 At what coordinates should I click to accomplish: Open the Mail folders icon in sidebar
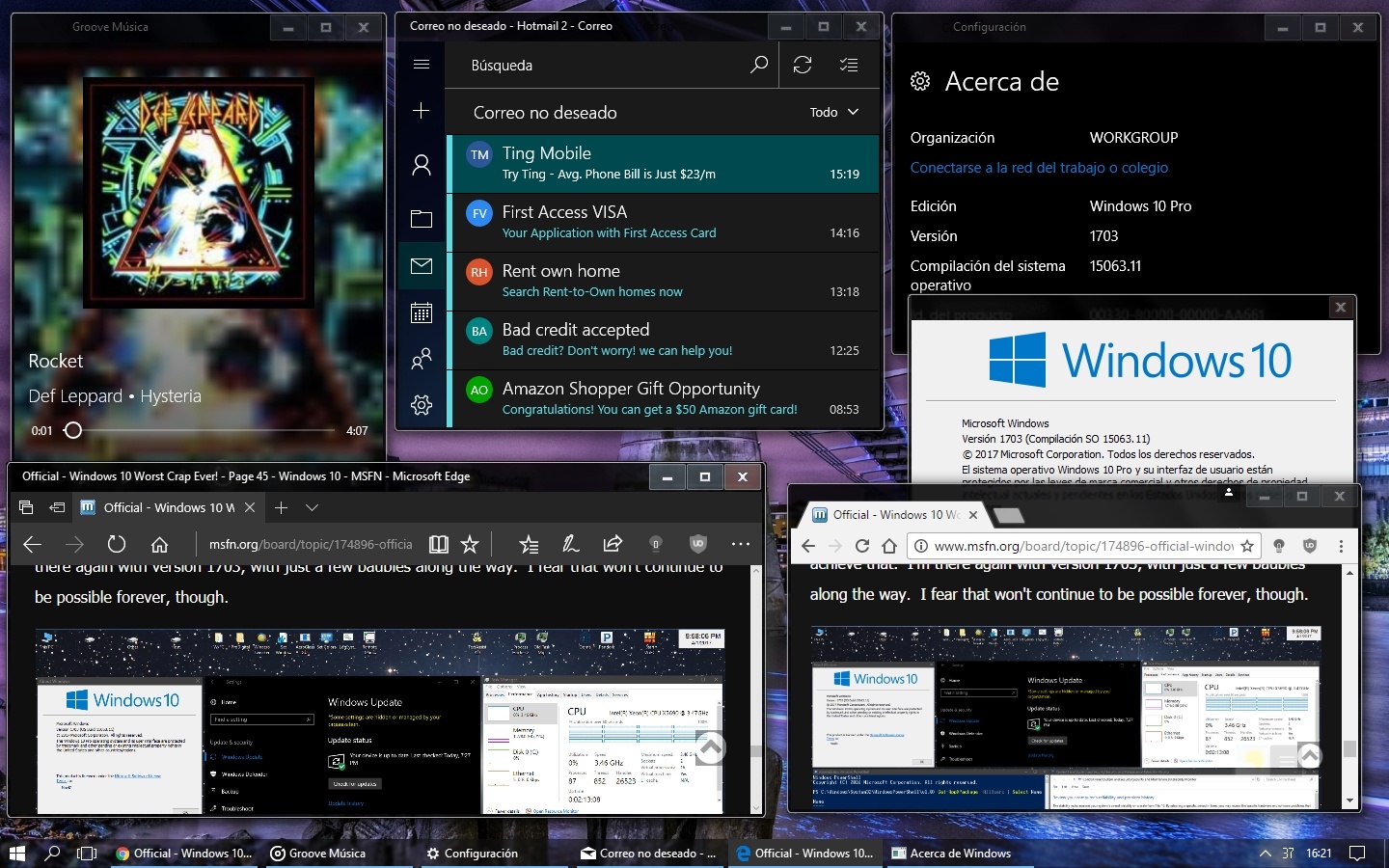pyautogui.click(x=421, y=219)
